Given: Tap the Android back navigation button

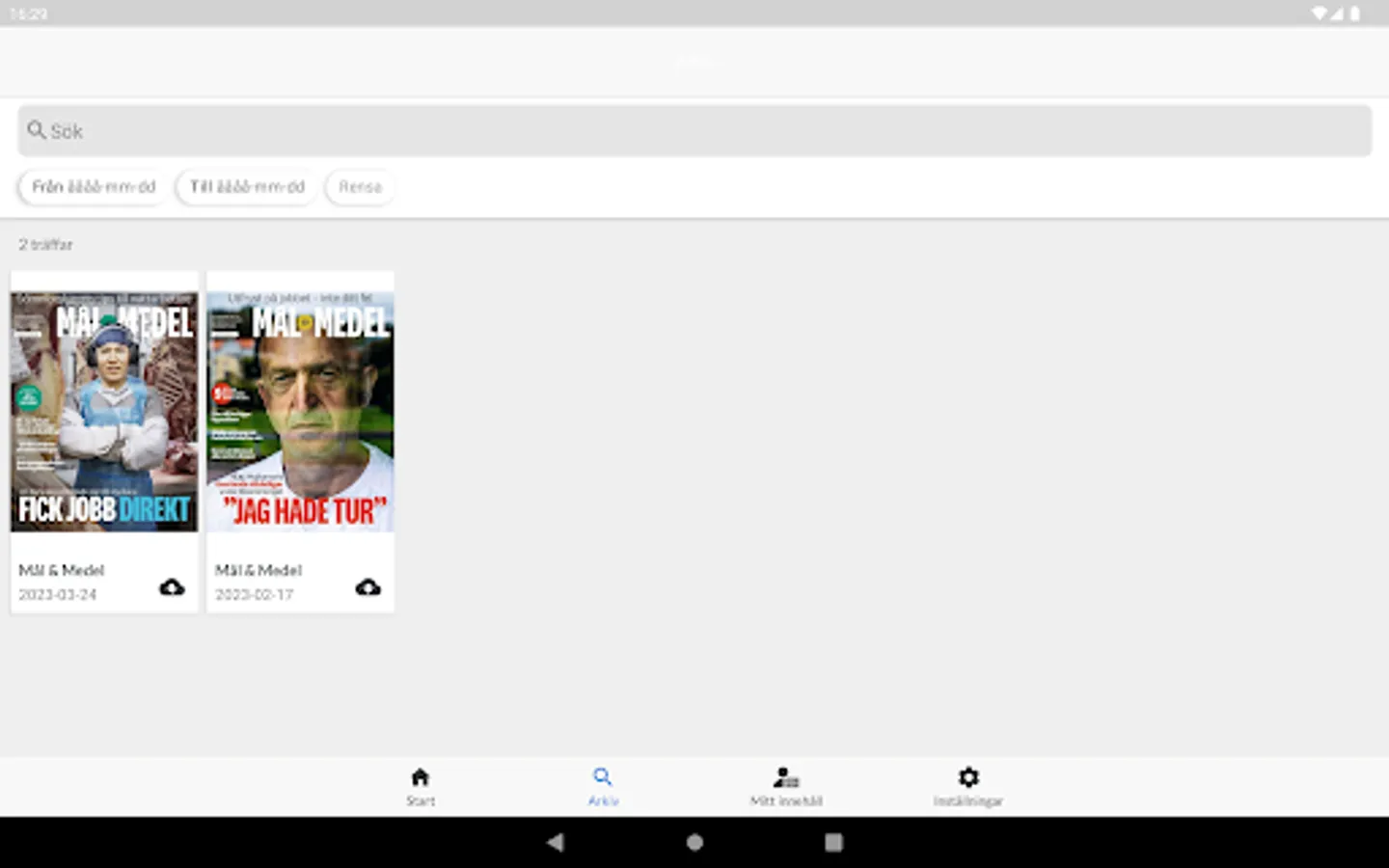Looking at the screenshot, I should click(x=555, y=842).
